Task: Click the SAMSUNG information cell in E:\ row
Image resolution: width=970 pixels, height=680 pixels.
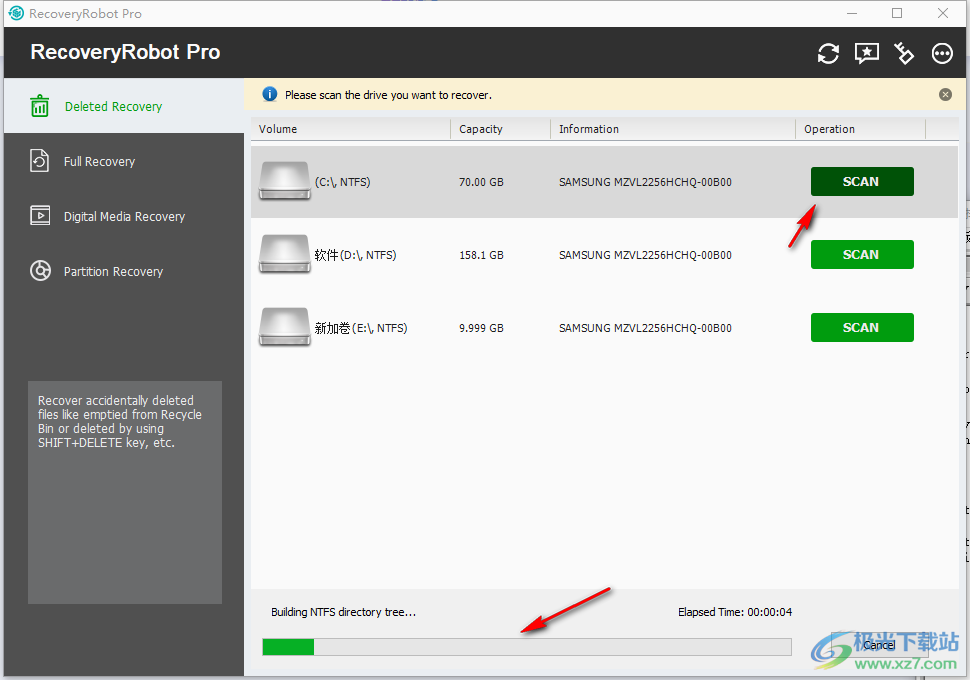Action: pos(645,328)
